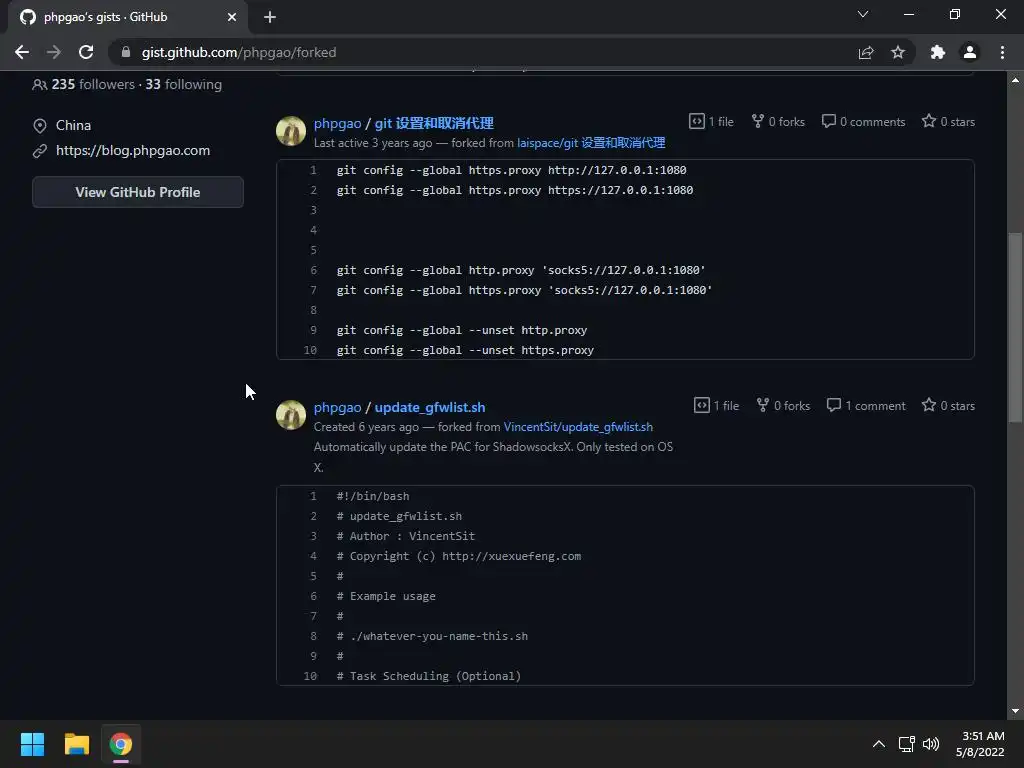The height and width of the screenshot is (768, 1024).
Task: Click the Chrome taskbar icon
Action: coord(120,744)
